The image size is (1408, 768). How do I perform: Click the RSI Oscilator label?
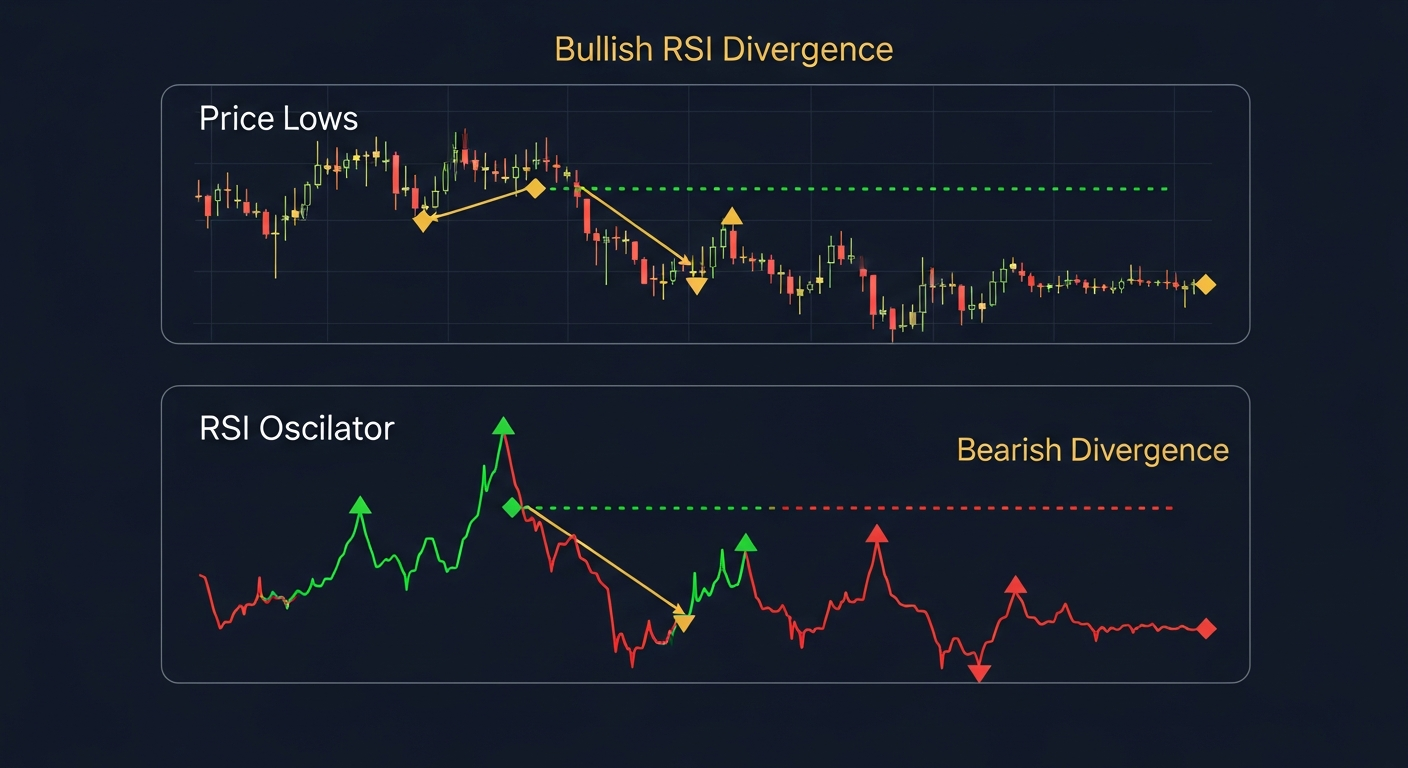pos(295,428)
